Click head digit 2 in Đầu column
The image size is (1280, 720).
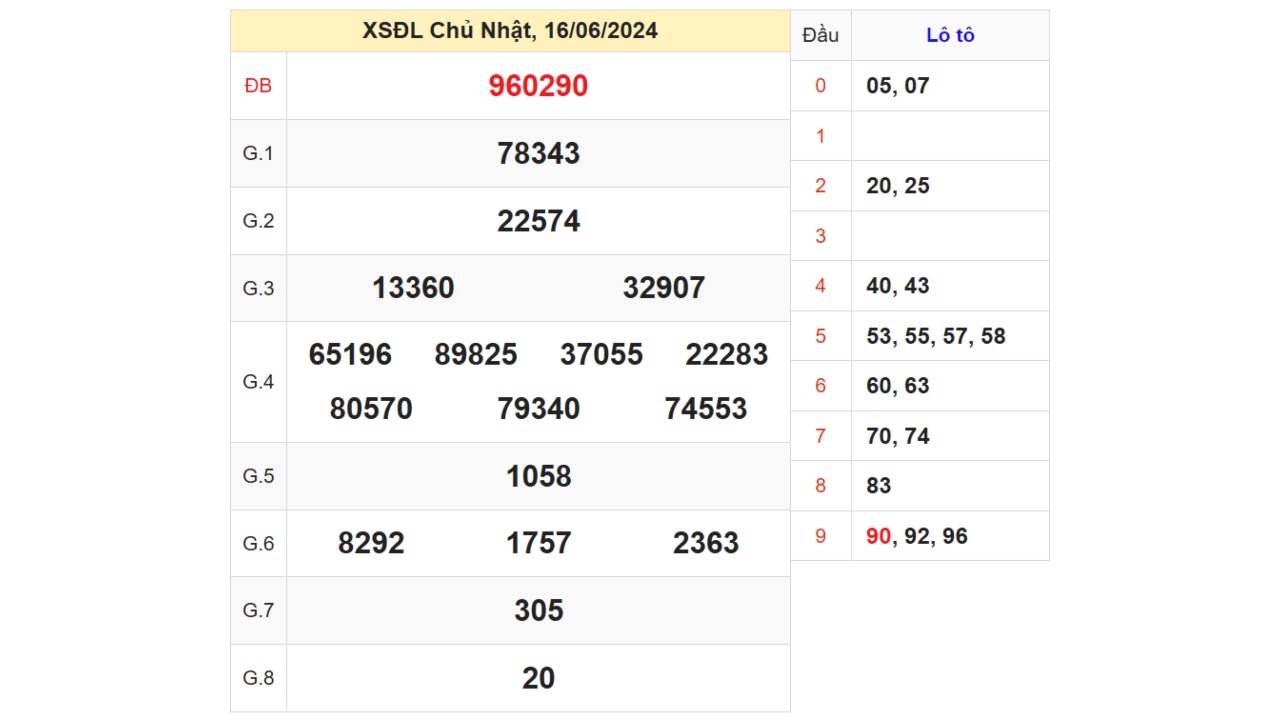click(820, 186)
